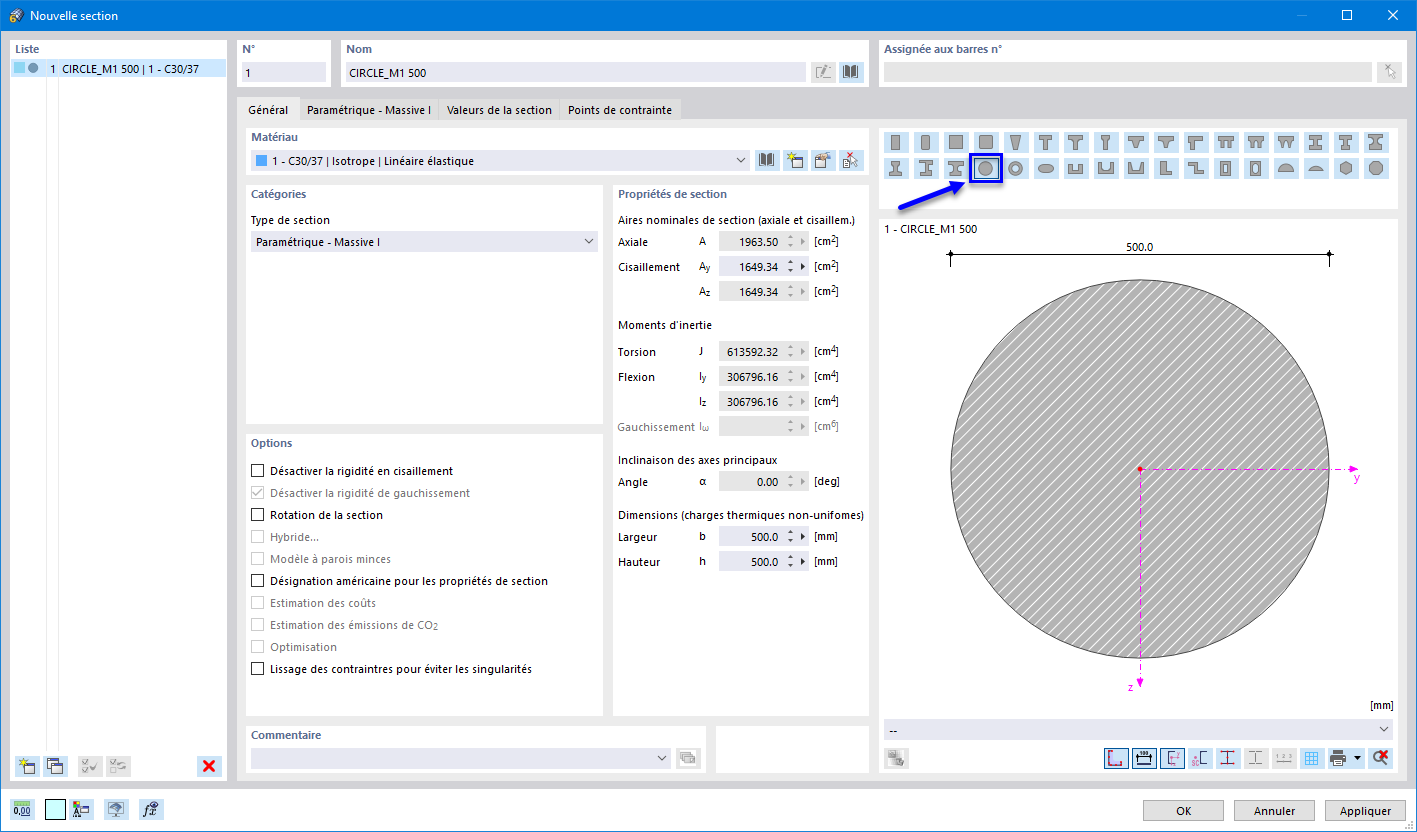Switch to the Valeurs de la section tab
Image resolution: width=1417 pixels, height=832 pixels.
498,110
